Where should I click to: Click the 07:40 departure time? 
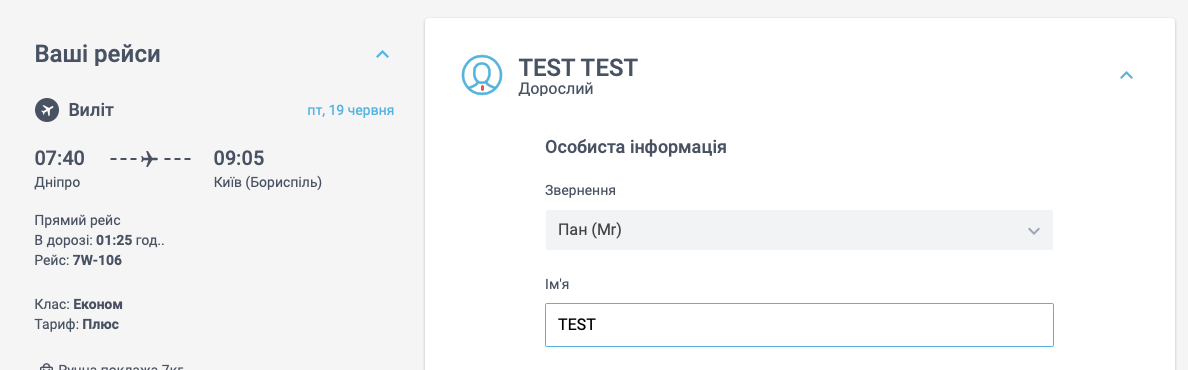[60, 158]
